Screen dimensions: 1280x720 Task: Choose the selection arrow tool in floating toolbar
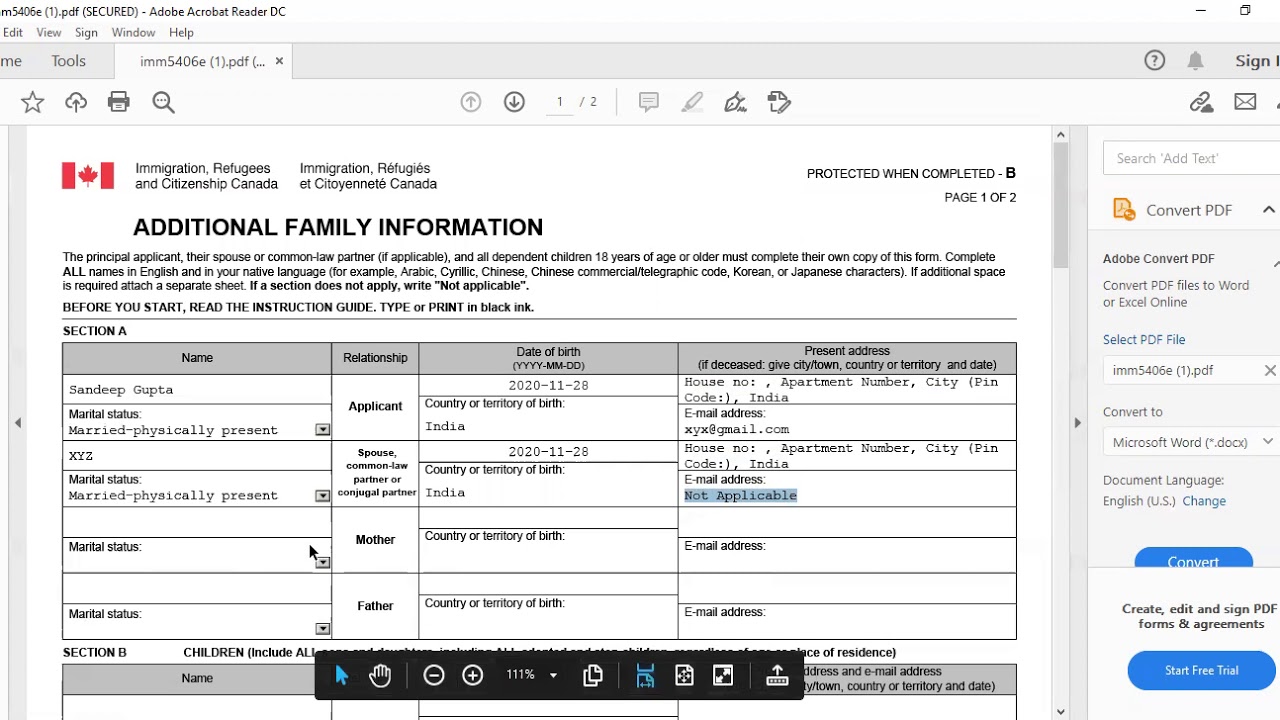[341, 675]
